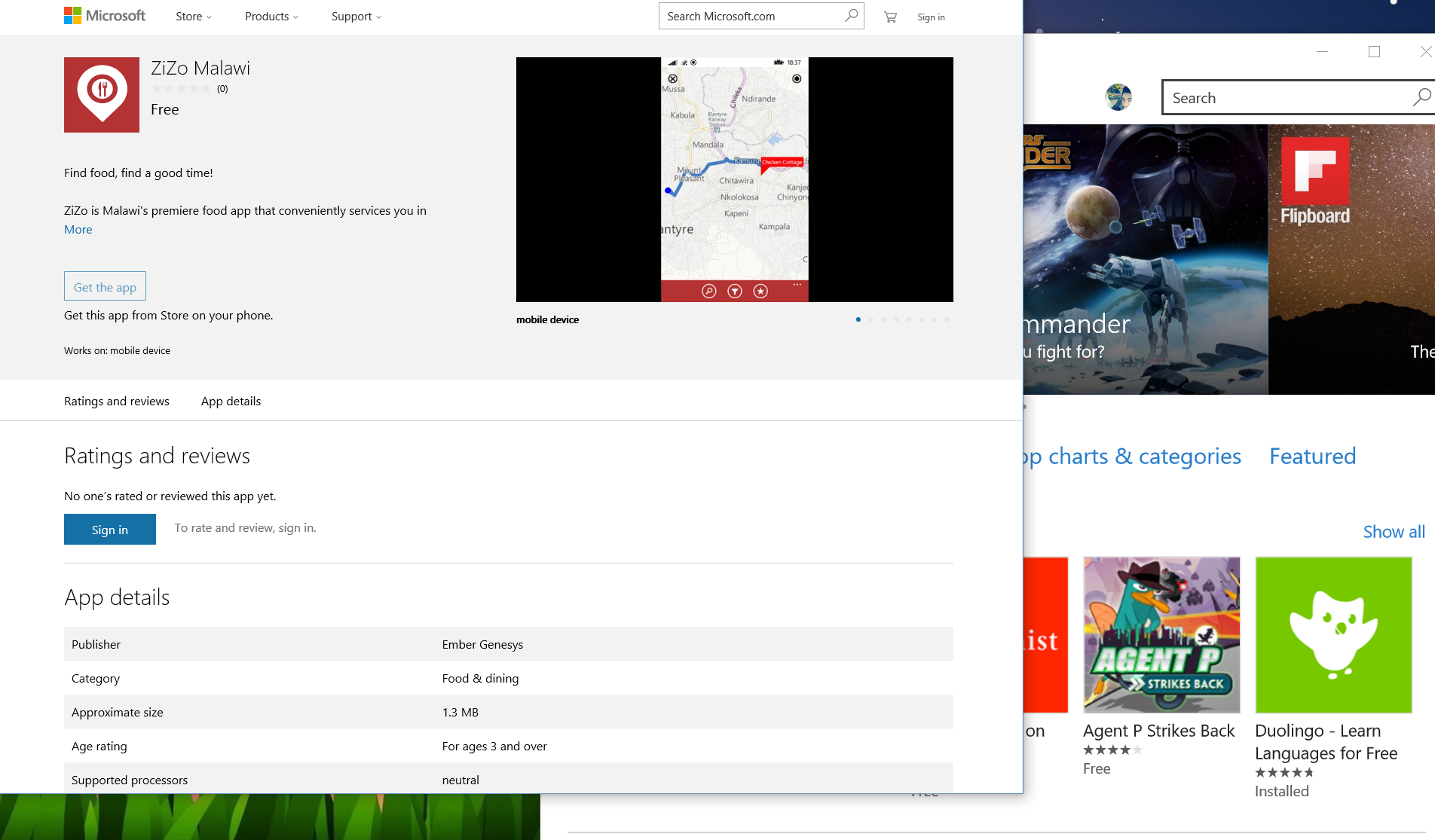The height and width of the screenshot is (840, 1435).
Task: Click Show all in Store window
Action: [1394, 532]
